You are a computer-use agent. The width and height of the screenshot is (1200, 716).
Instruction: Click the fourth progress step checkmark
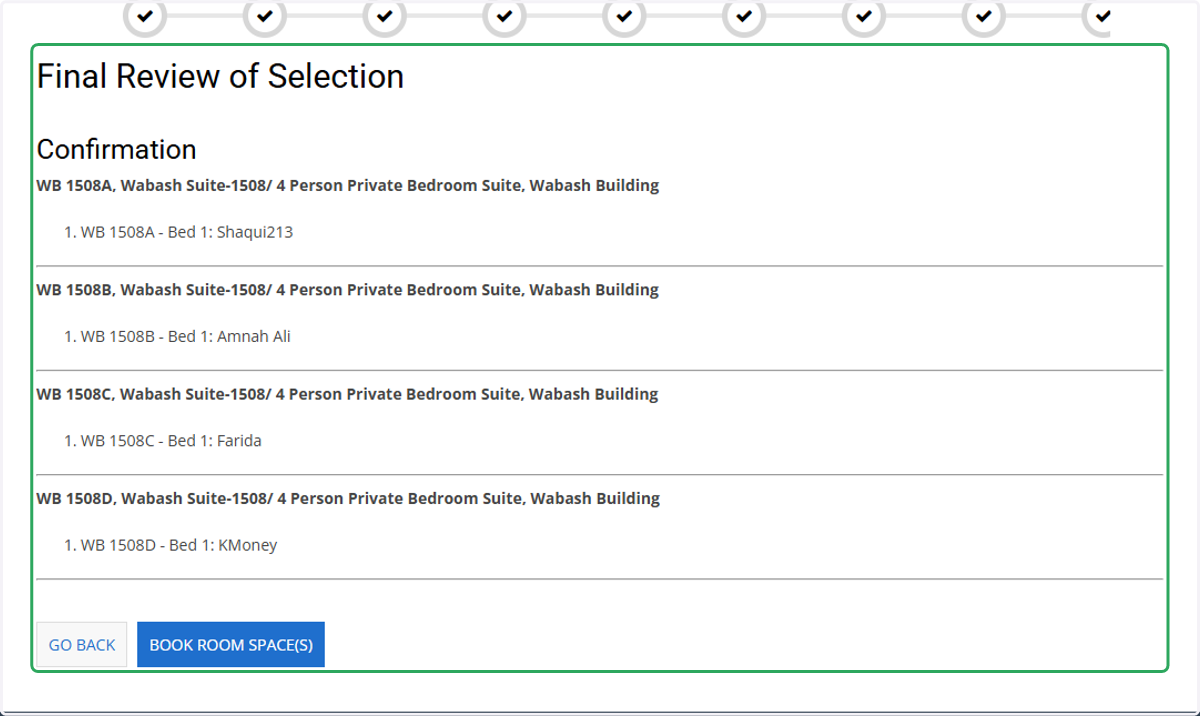[x=505, y=16]
